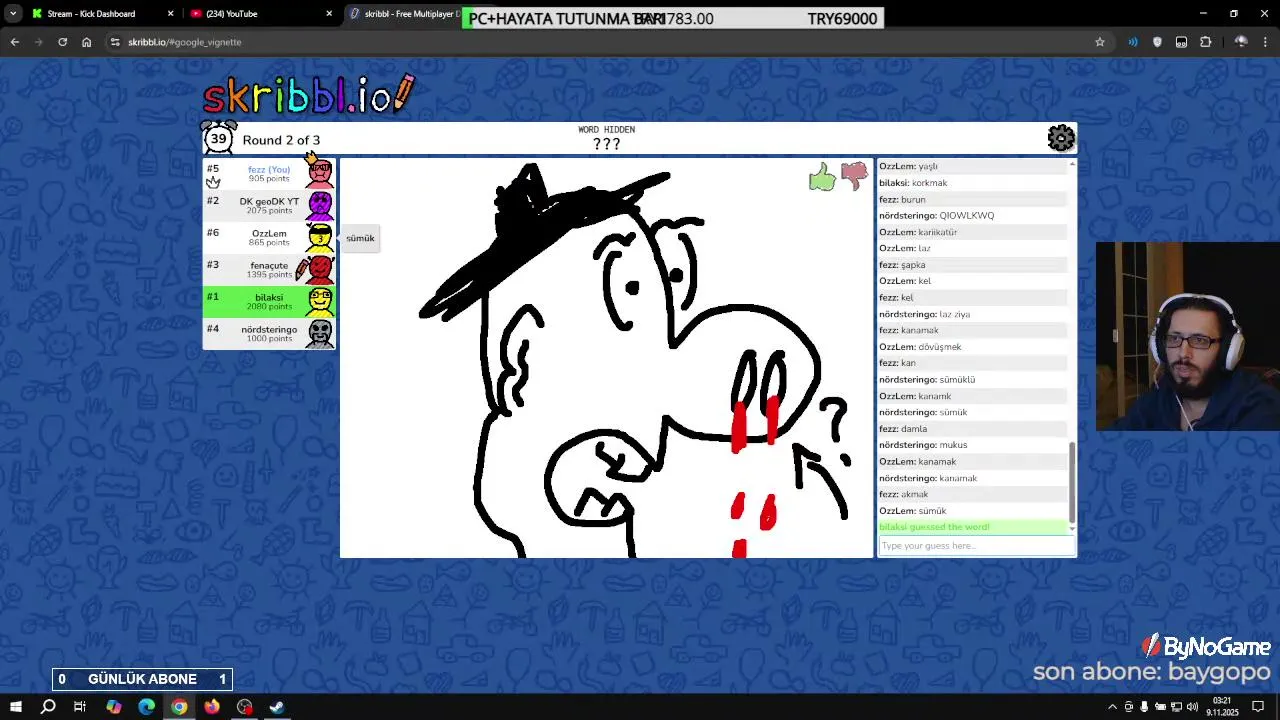Open Chrome three-dot menu
The height and width of the screenshot is (720, 1280).
1266,42
